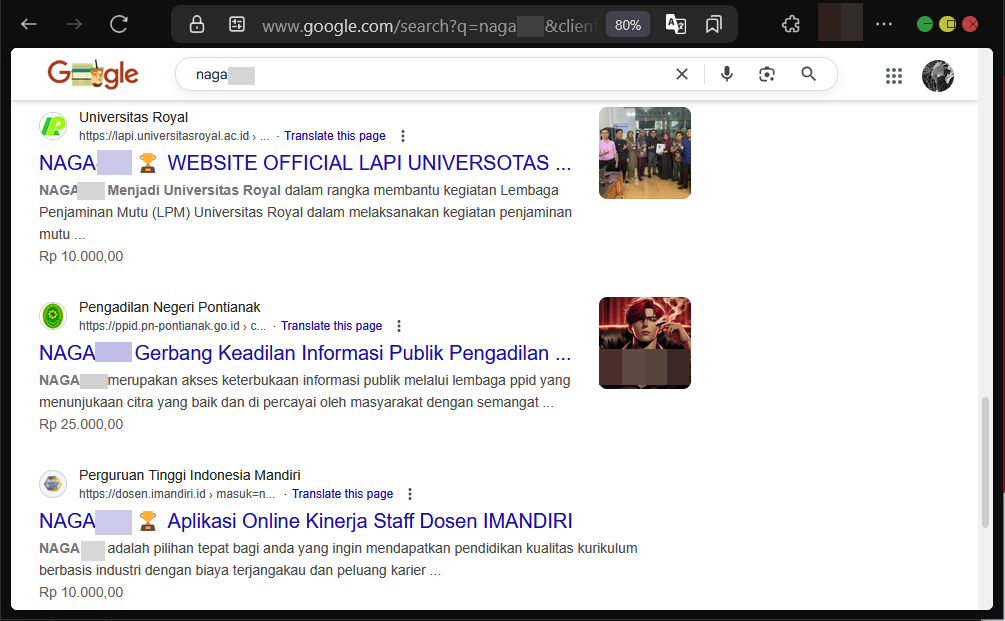Click Translate this page for Universitas Royal

[335, 135]
